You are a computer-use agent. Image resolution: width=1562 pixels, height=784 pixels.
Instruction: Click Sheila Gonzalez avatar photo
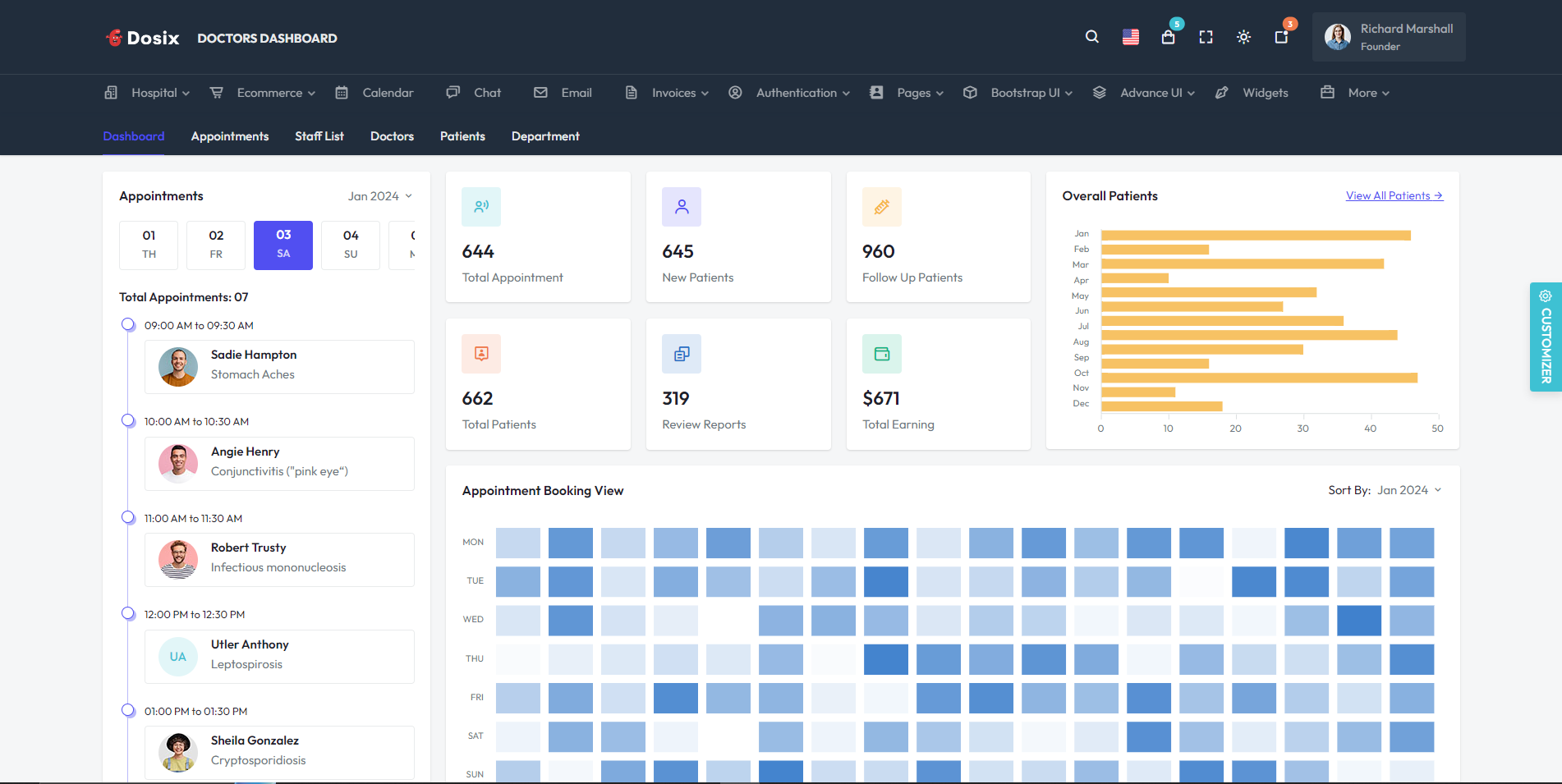178,753
